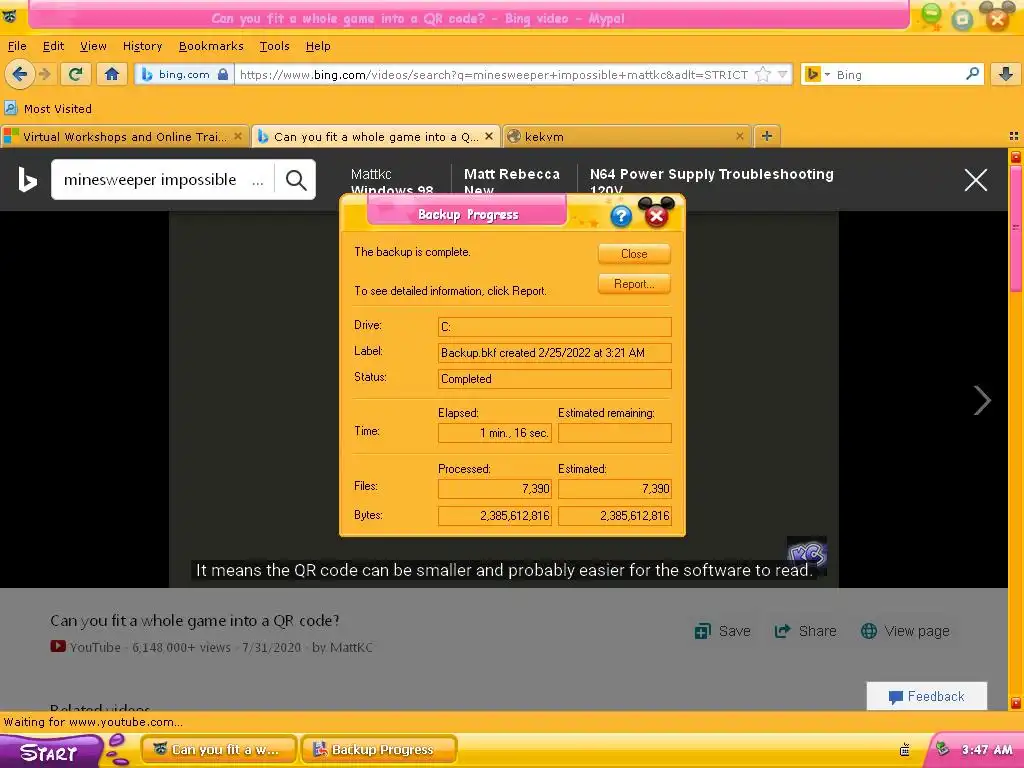Open the downloads arrow button
The height and width of the screenshot is (768, 1024).
point(1006,74)
